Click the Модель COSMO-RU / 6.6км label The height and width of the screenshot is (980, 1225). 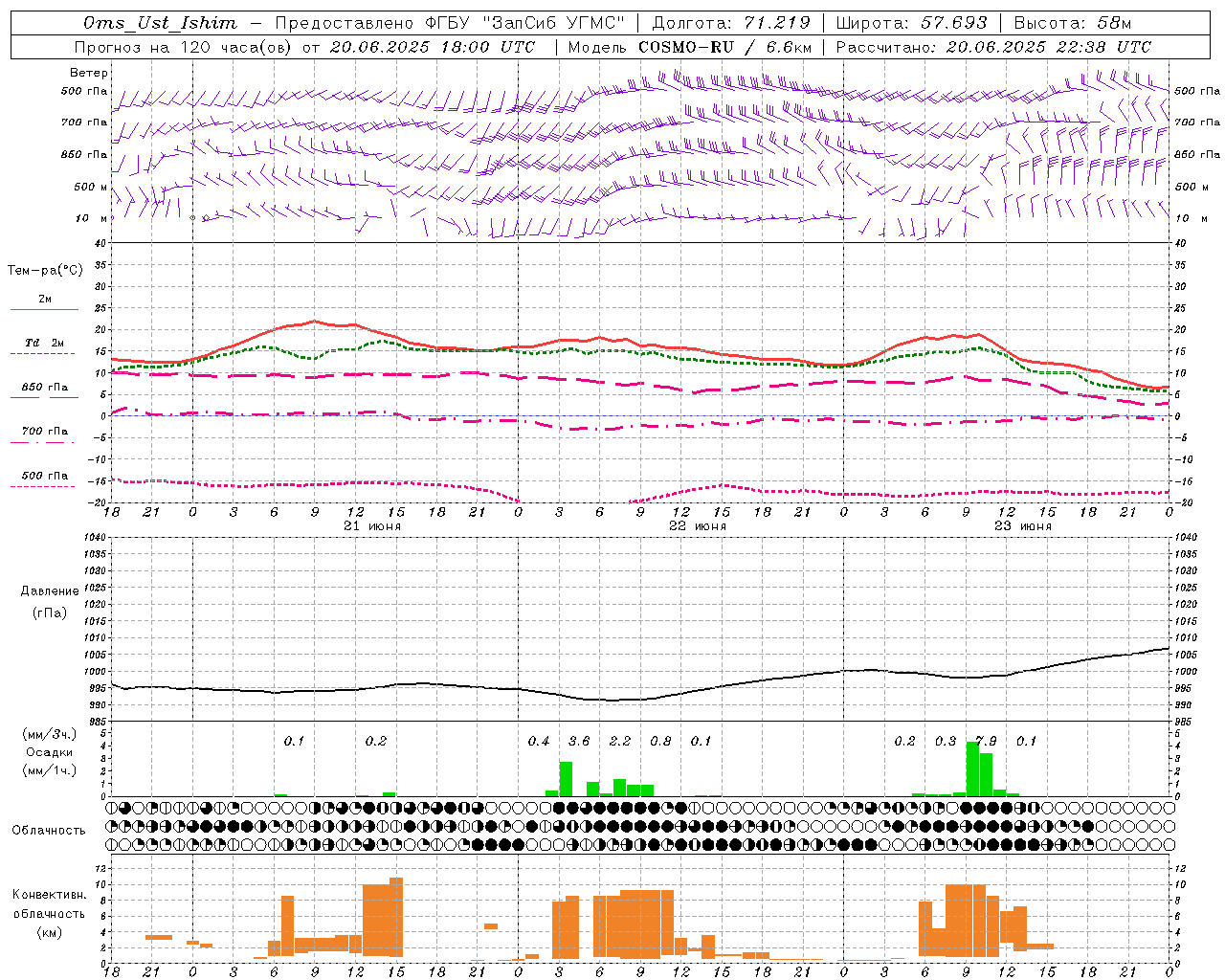(690, 47)
